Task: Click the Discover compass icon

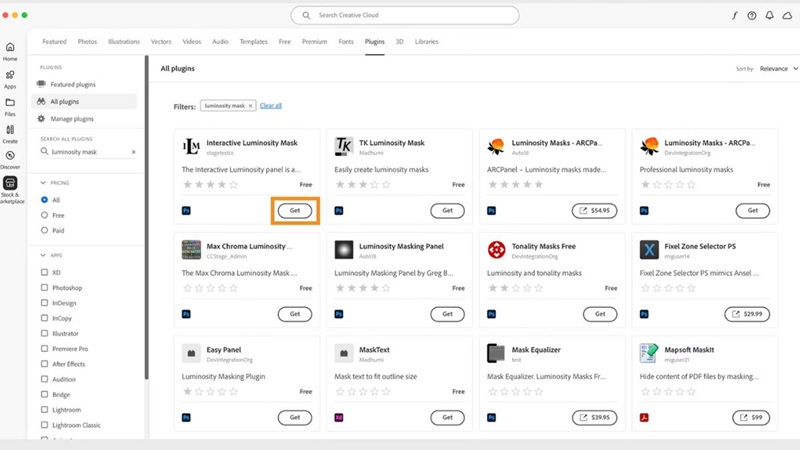Action: pos(10,159)
